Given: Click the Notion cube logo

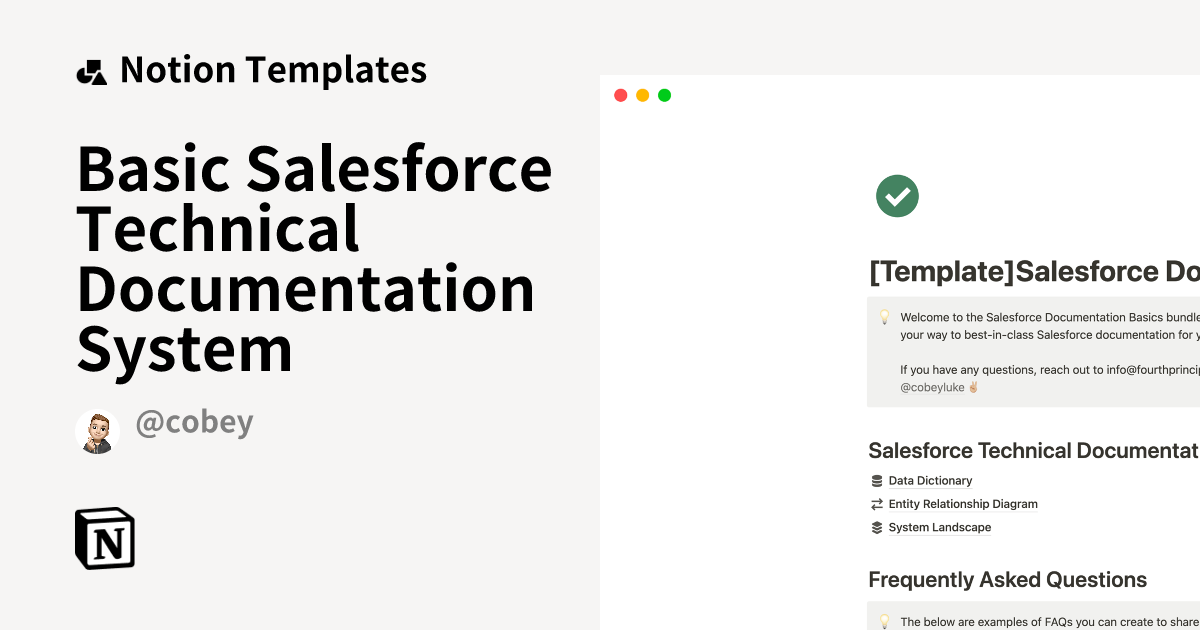Looking at the screenshot, I should pos(105,539).
